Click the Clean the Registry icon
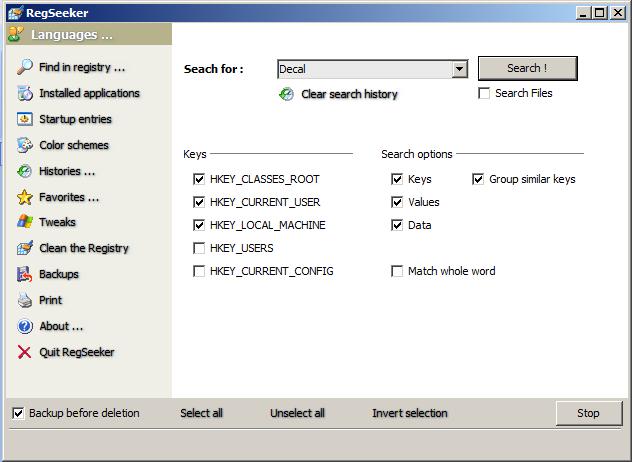This screenshot has height=462, width=632. coord(25,248)
